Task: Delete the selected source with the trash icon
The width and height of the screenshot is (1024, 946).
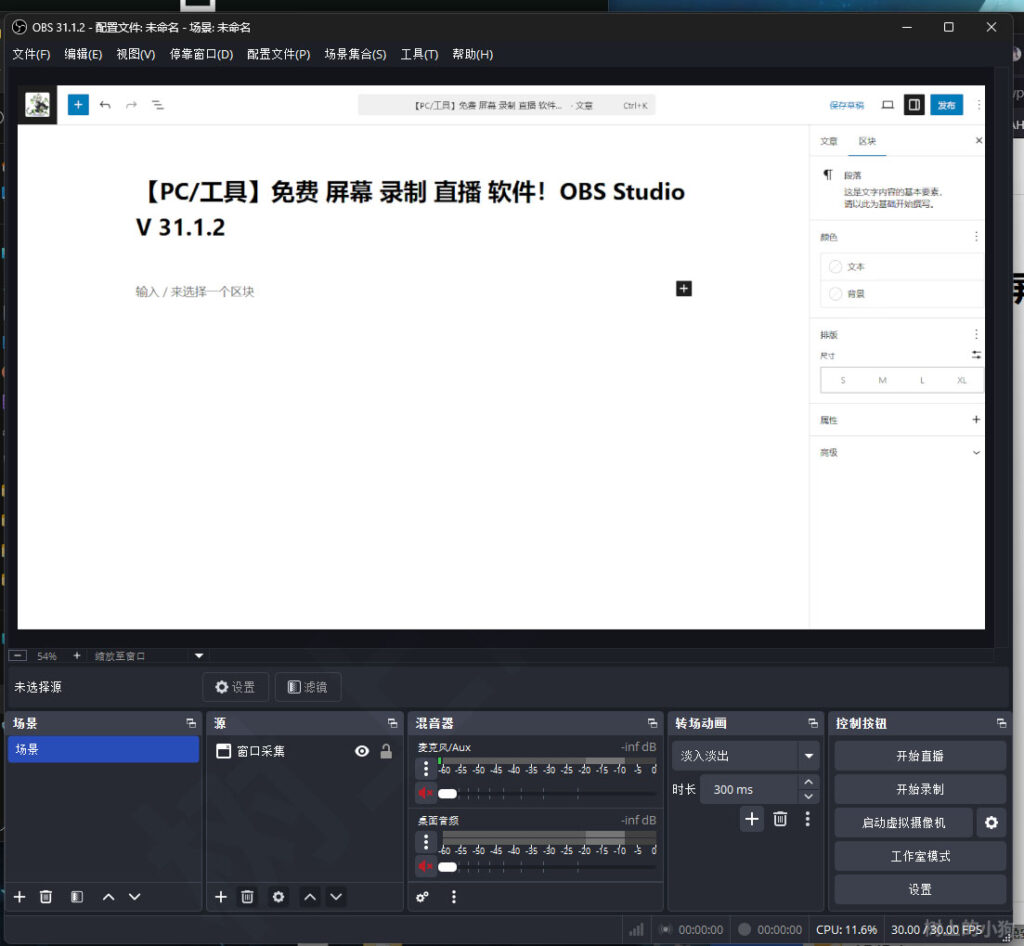Action: tap(247, 897)
